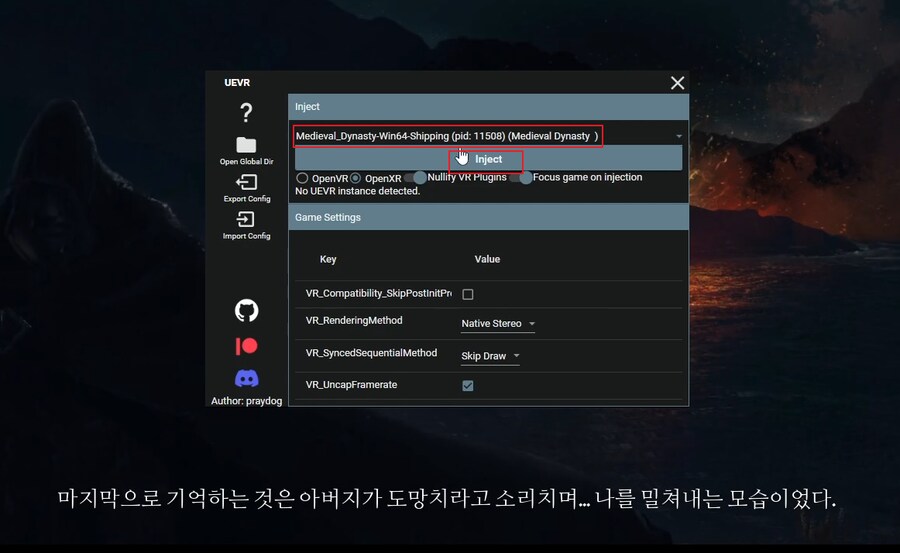
Task: Check the VR_Compatibility_SkipPostInitProperties checkbox
Action: (x=468, y=294)
